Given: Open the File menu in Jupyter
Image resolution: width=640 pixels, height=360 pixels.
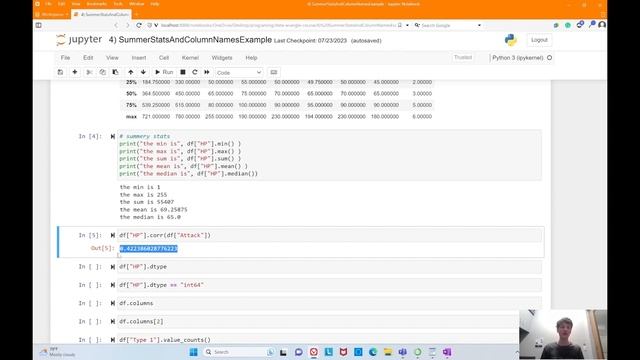Looking at the screenshot, I should 65,58.
